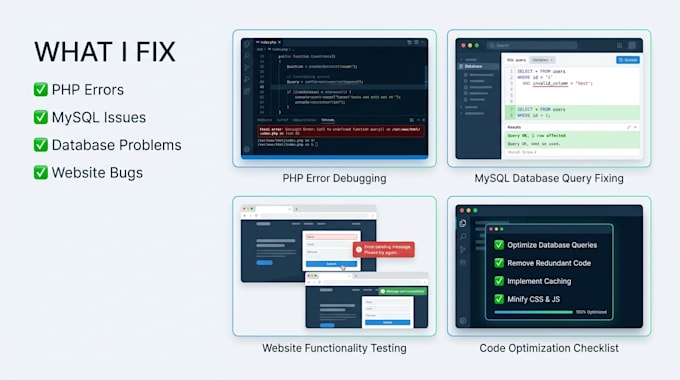Toggle the Remove Redundant Code checkbox
This screenshot has height=380, width=680.
point(499,263)
